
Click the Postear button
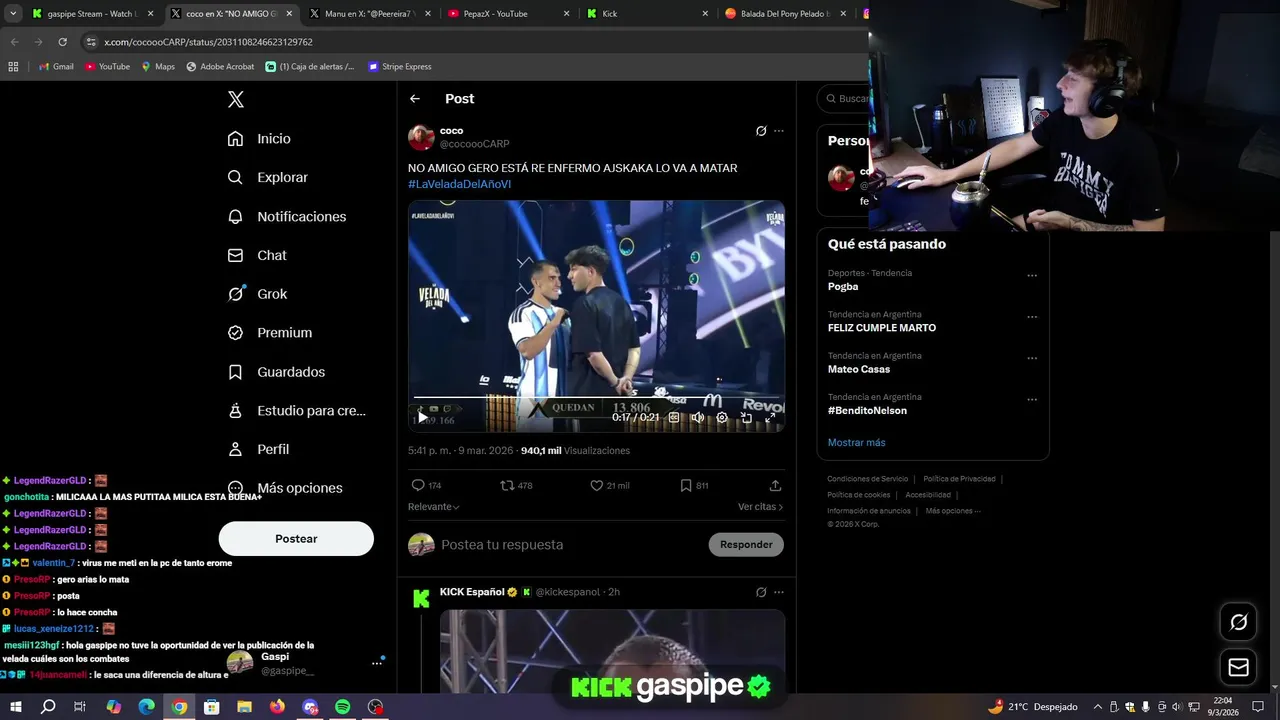pos(296,539)
